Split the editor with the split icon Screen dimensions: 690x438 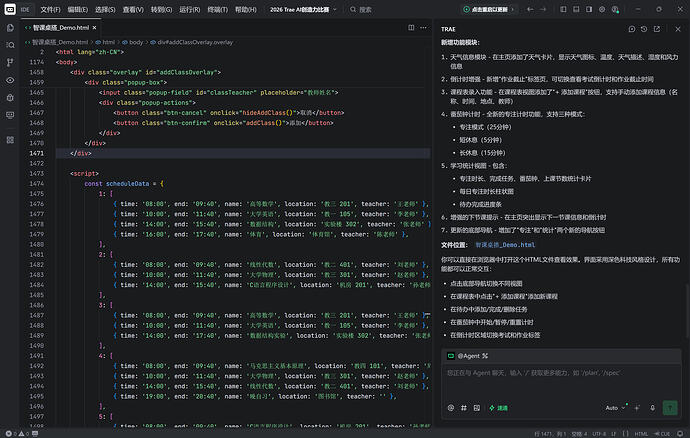[411, 28]
